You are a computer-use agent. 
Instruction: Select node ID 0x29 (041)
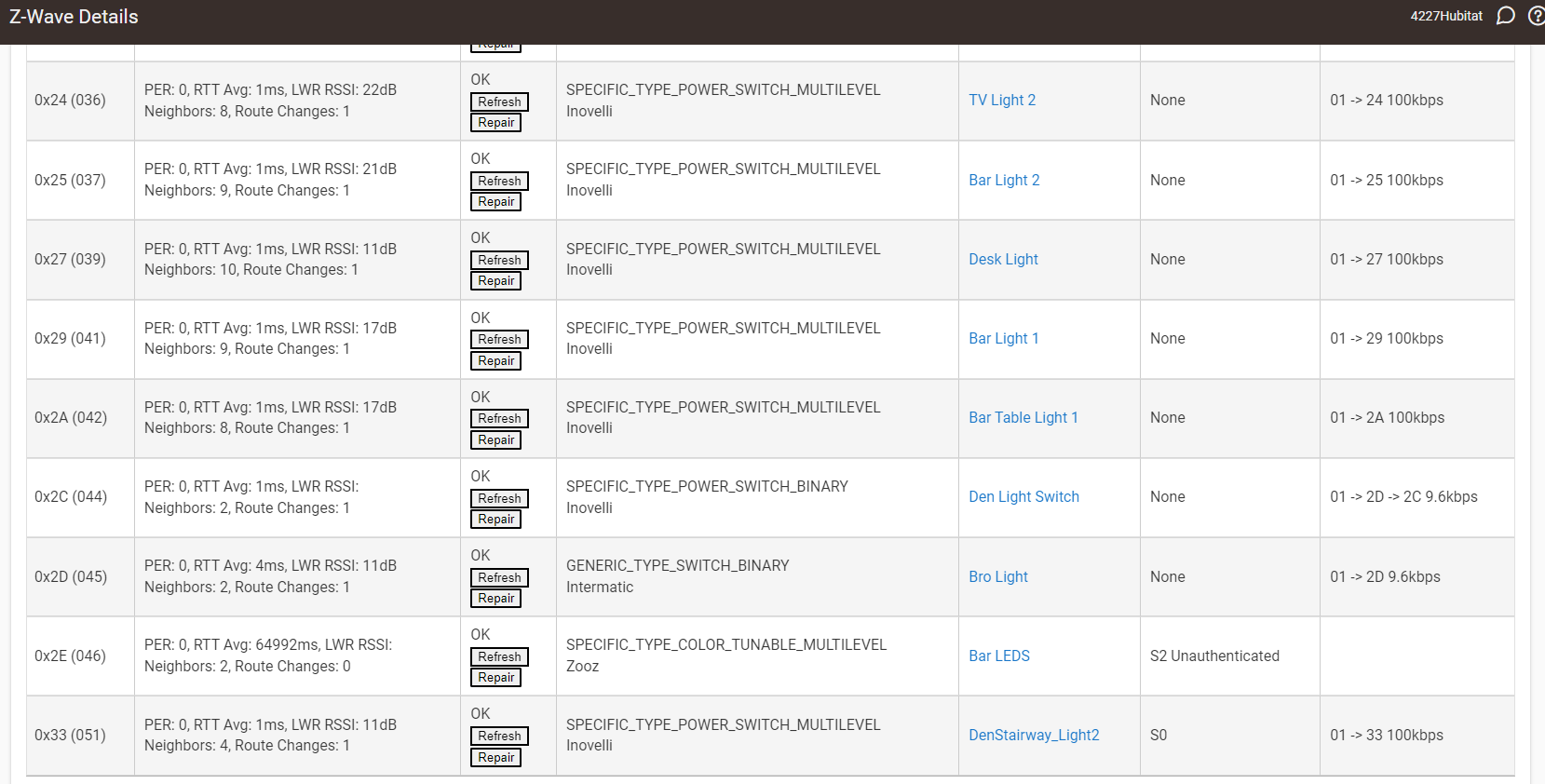coord(70,338)
